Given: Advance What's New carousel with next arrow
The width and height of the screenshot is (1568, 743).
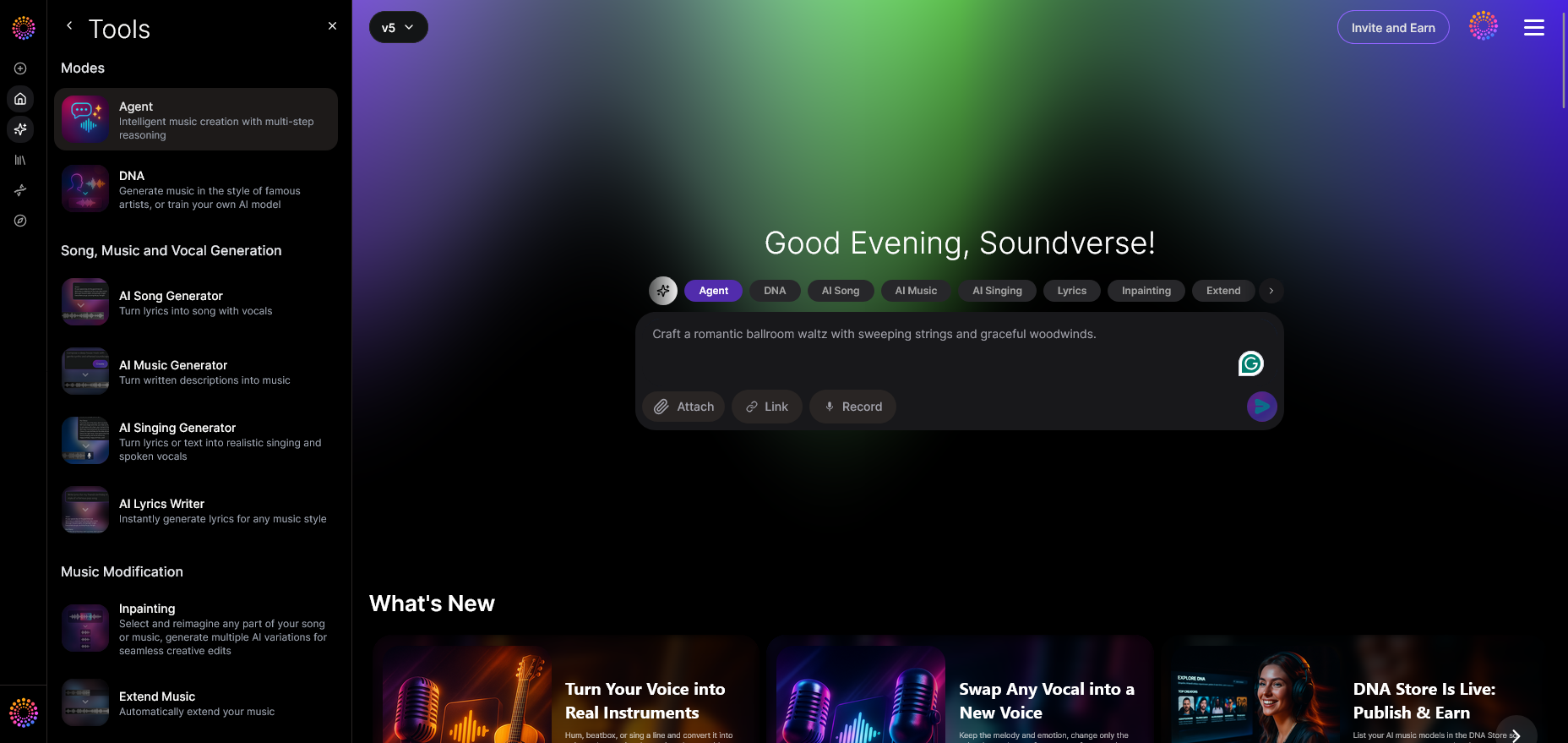Looking at the screenshot, I should (1516, 735).
